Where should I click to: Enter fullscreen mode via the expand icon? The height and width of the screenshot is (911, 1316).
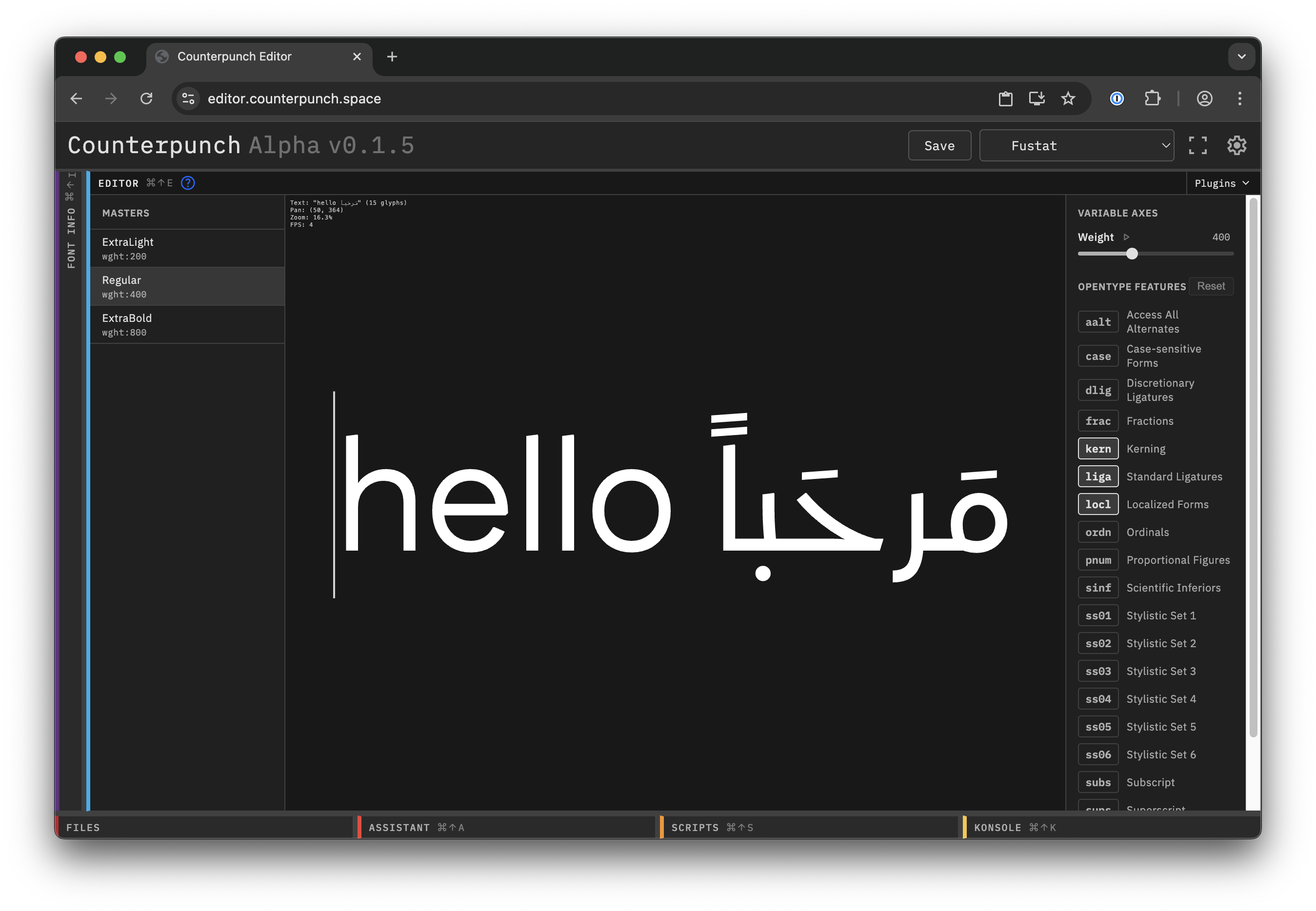click(1198, 145)
